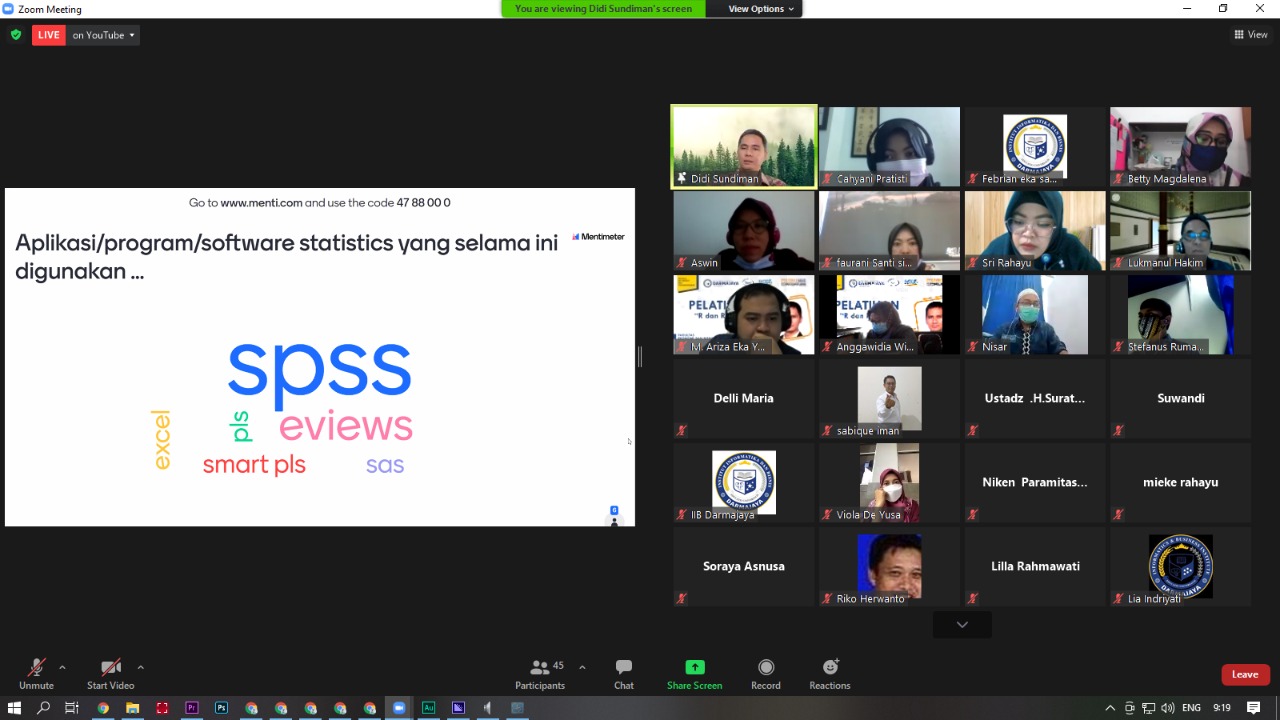Screen dimensions: 1280x720
Task: Show hidden system tray icons
Action: (1110, 708)
